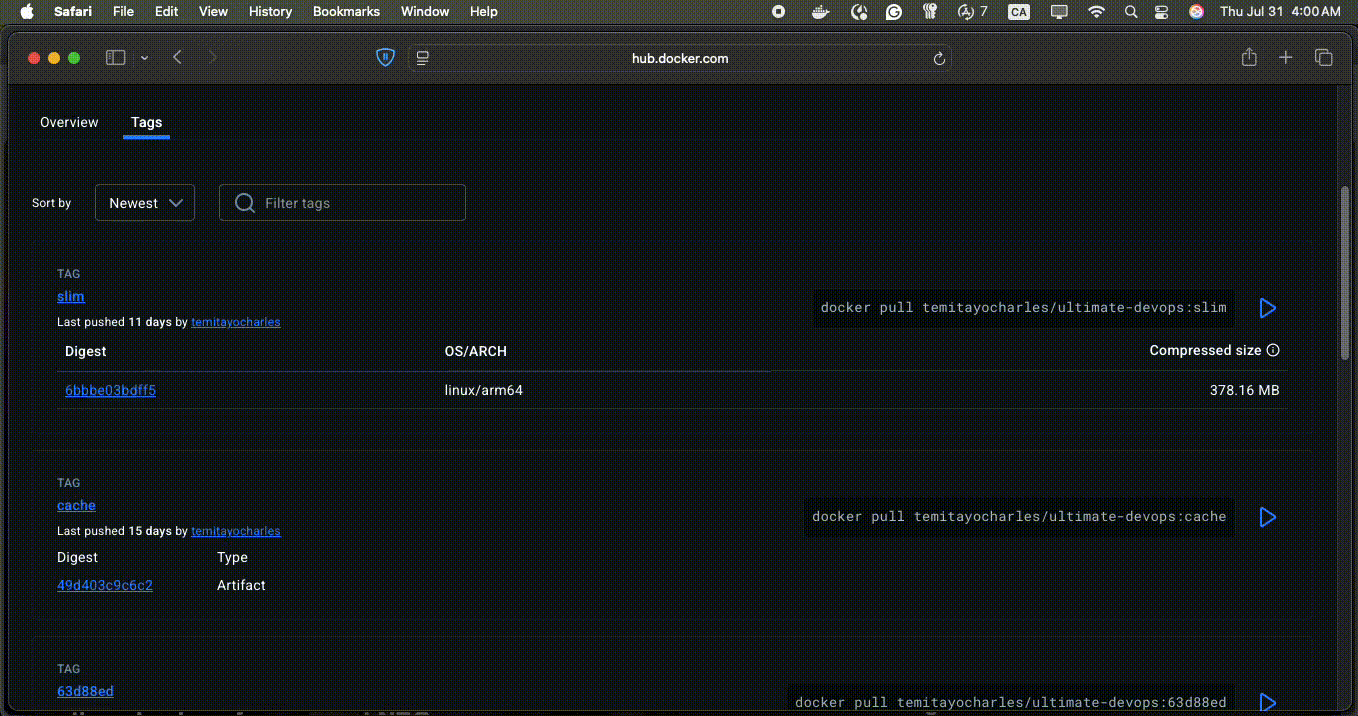The height and width of the screenshot is (716, 1358).
Task: Open the Edit menu
Action: [167, 12]
